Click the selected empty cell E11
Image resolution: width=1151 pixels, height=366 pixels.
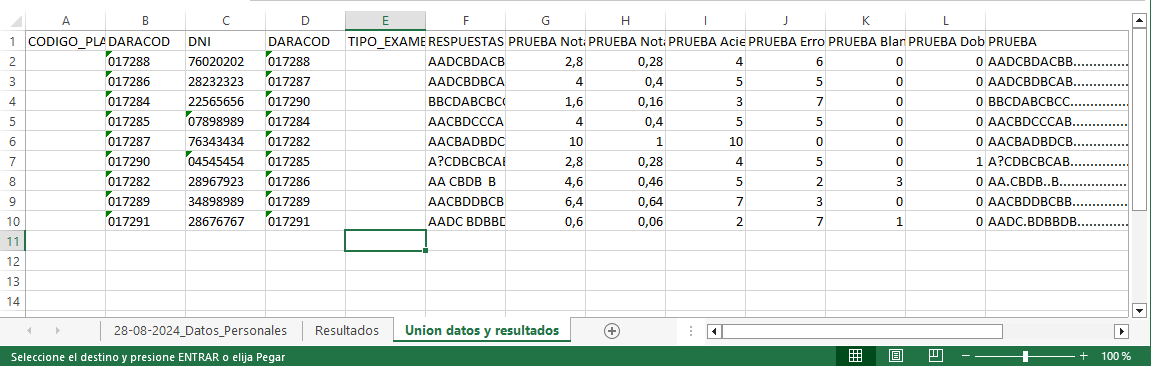385,241
